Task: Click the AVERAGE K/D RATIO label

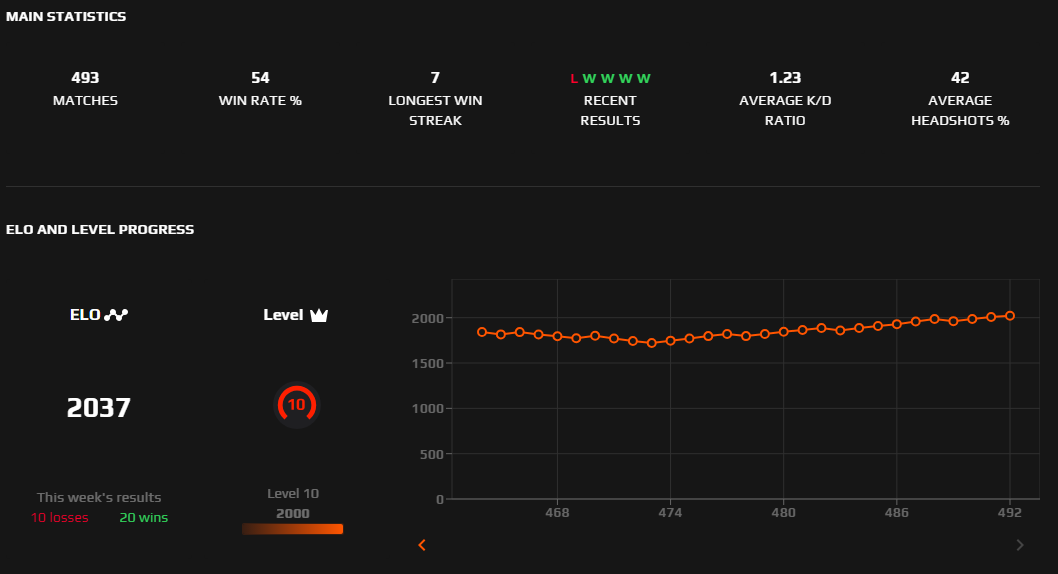Action: pos(785,111)
